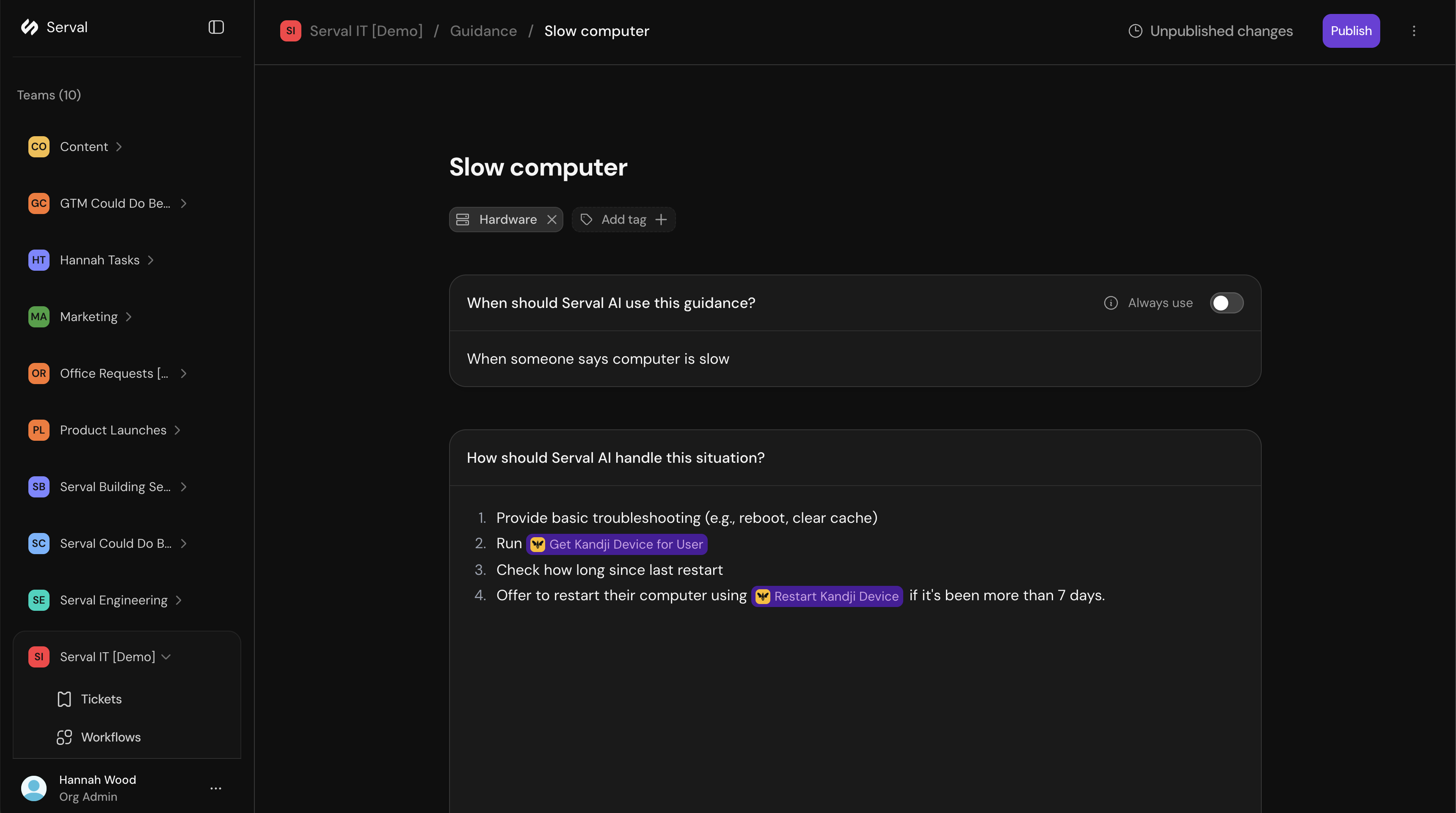1456x813 pixels.
Task: Open the Guidance breadcrumb link
Action: click(x=483, y=30)
